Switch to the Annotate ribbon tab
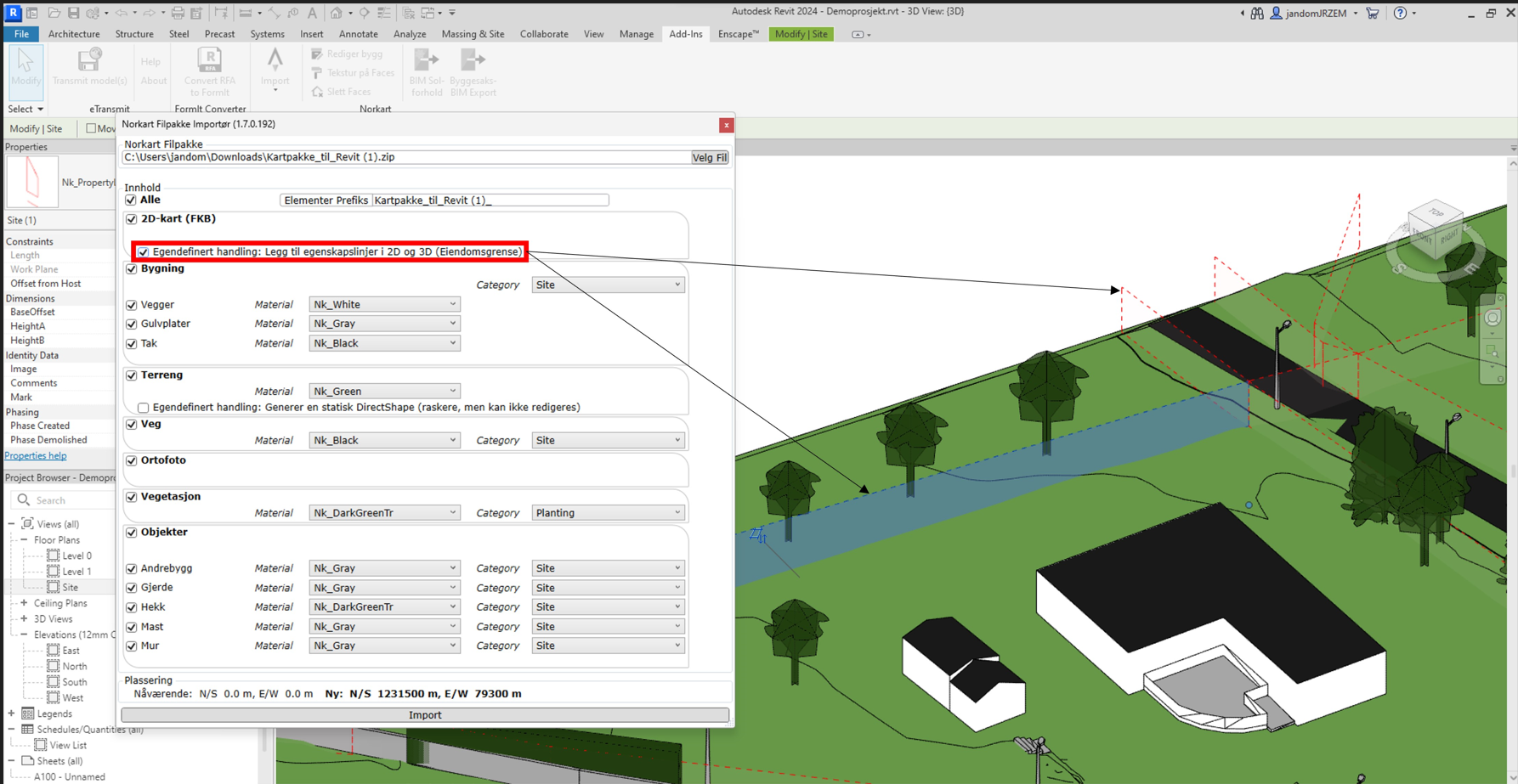The image size is (1518, 784). coord(358,34)
